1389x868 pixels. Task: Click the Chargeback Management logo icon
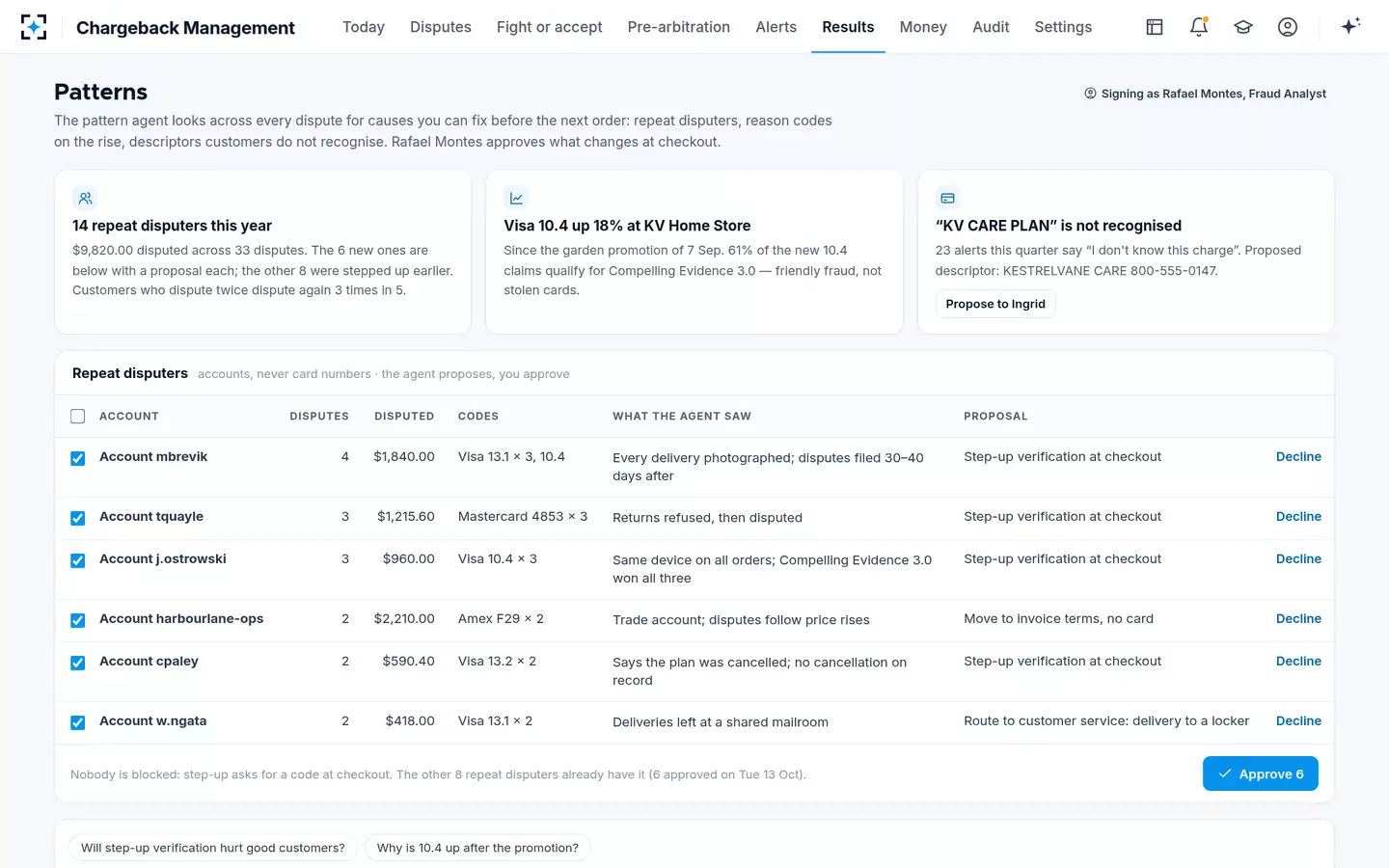point(34,27)
